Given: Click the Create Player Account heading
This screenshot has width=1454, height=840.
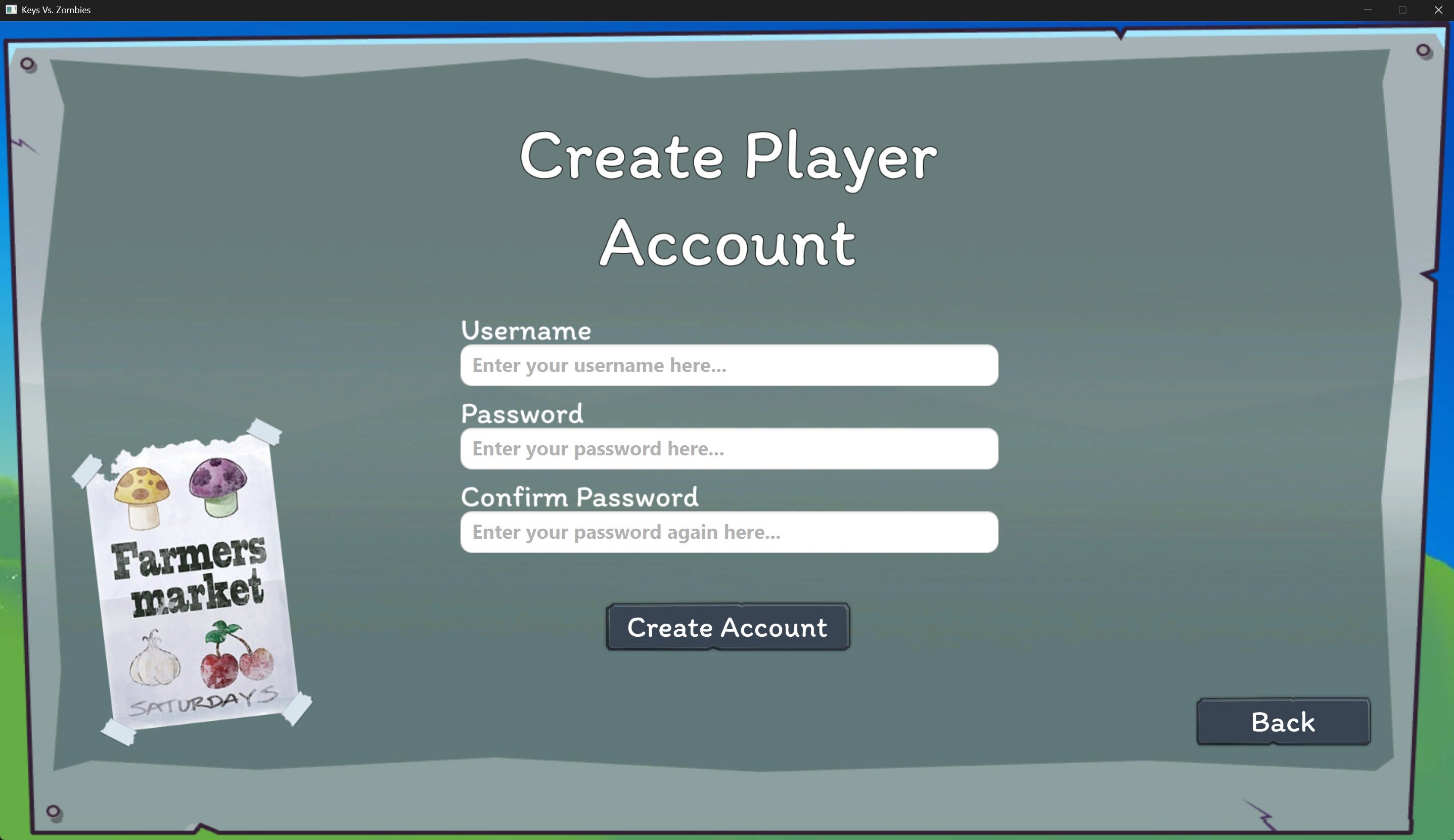Looking at the screenshot, I should (728, 199).
